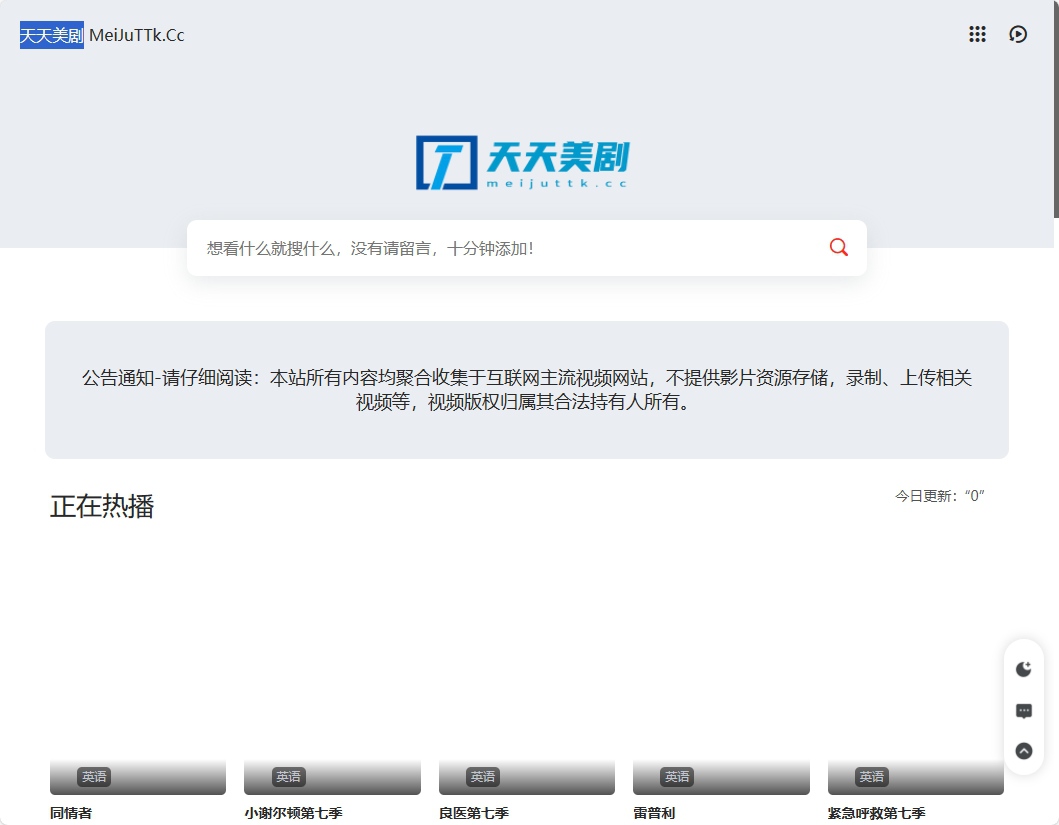The image size is (1059, 825).
Task: Open 良医第七季 show link
Action: [474, 813]
